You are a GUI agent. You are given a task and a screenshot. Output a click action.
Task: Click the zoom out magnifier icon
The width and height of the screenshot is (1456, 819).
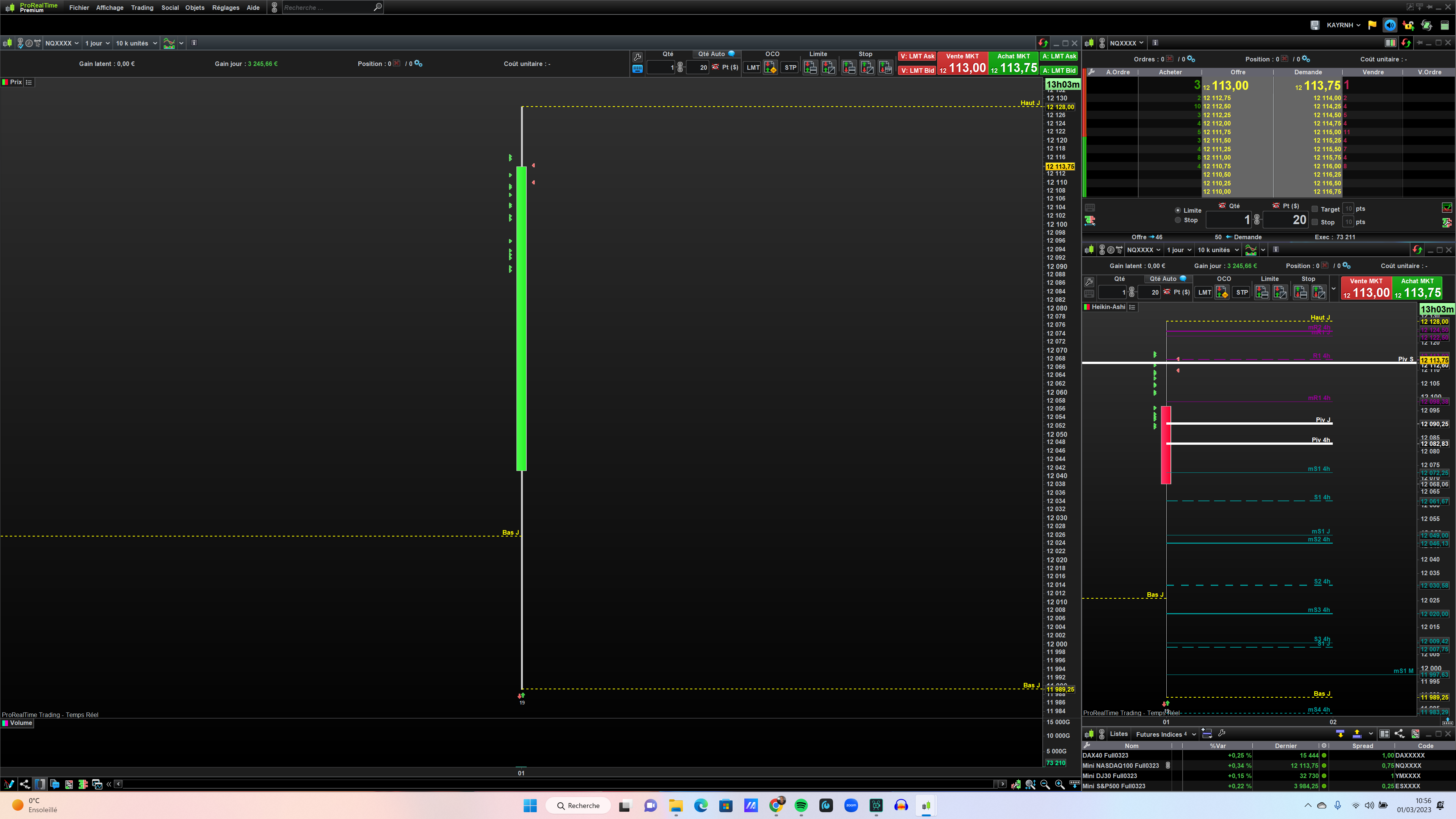[x=1045, y=784]
